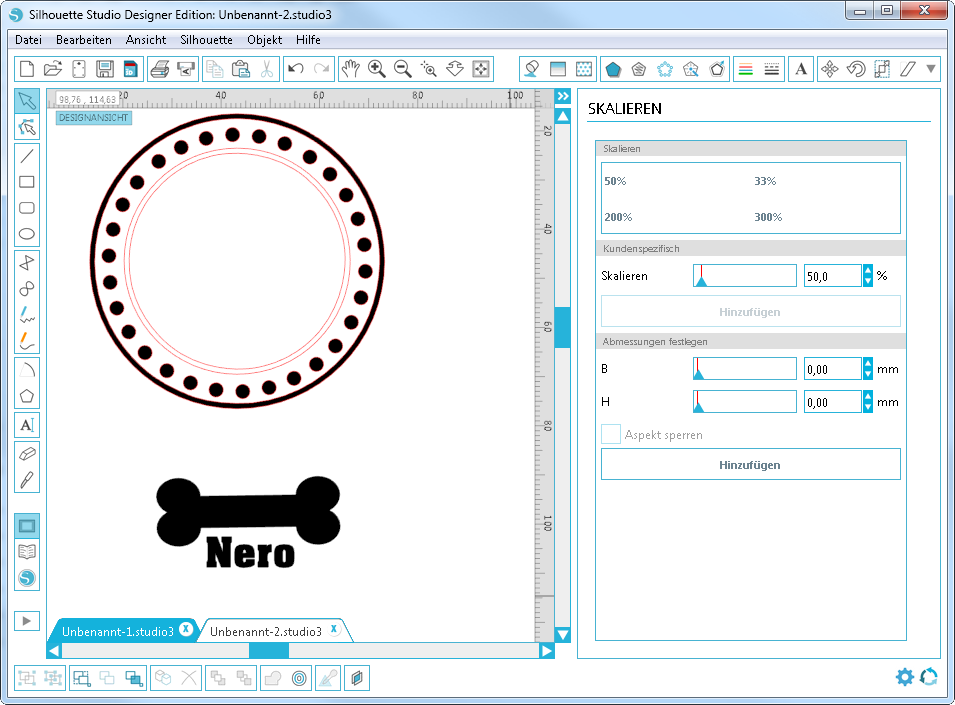Expand the toolbar overflow arrow
This screenshot has width=955, height=705.
coord(932,69)
